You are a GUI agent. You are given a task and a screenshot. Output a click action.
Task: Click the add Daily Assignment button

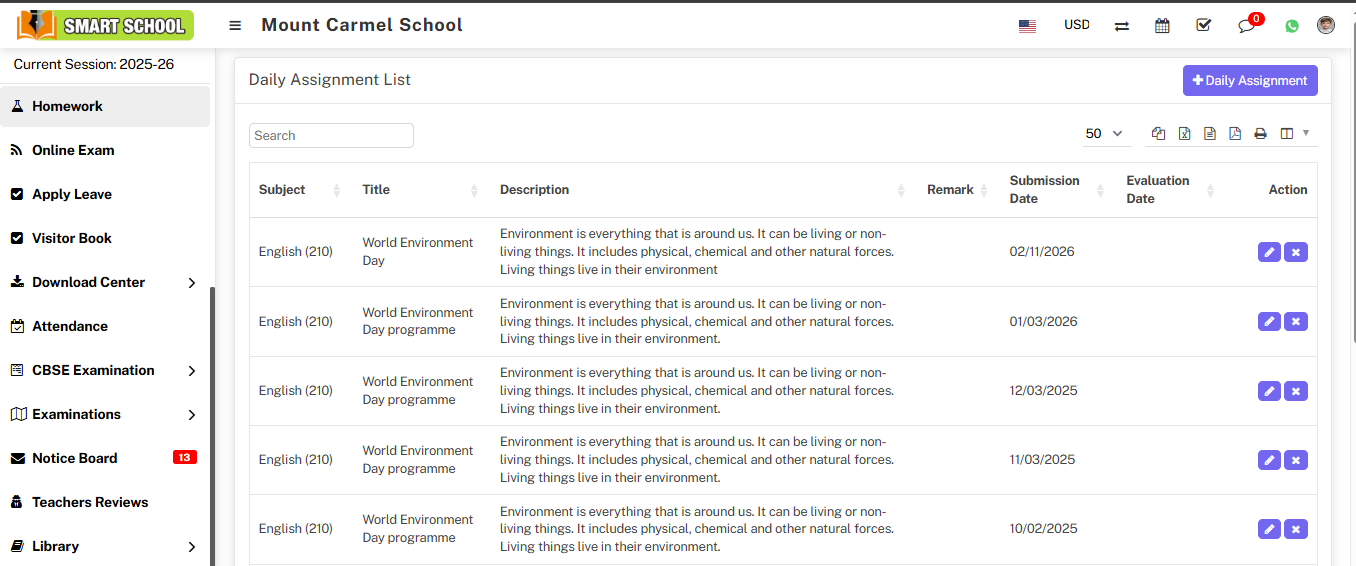point(1250,81)
